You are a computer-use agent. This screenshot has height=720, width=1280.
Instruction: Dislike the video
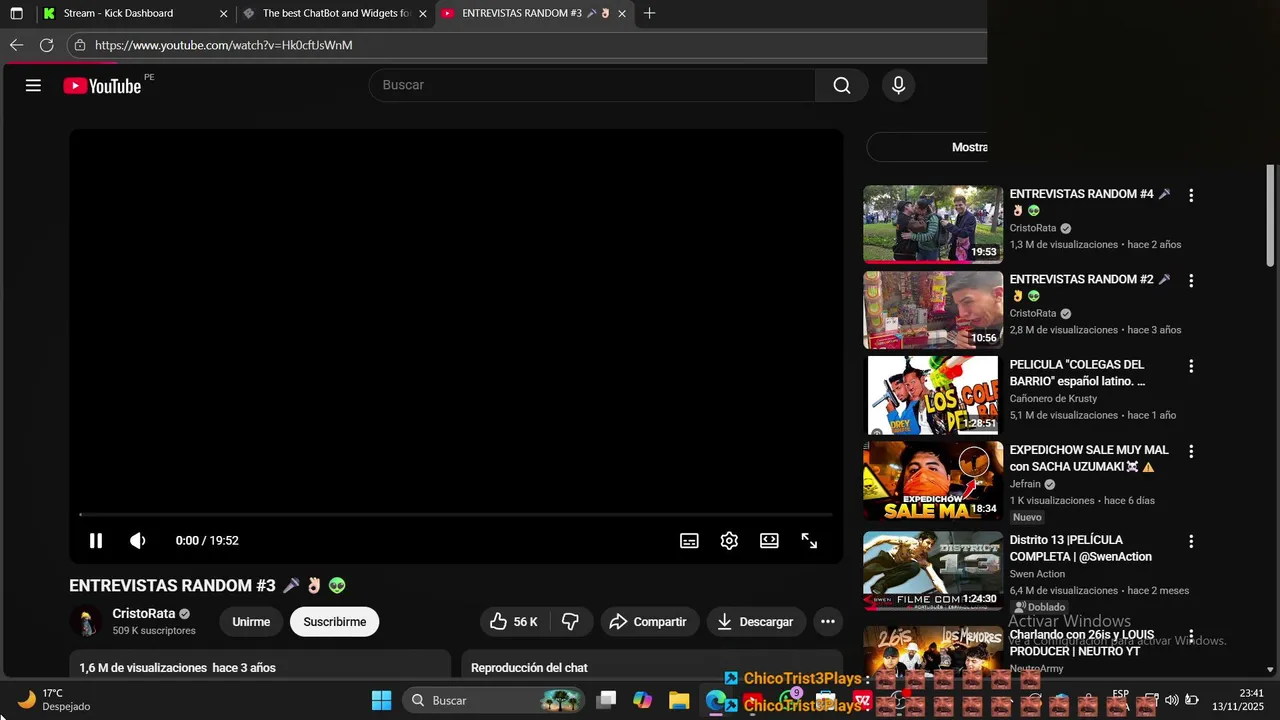coord(571,621)
